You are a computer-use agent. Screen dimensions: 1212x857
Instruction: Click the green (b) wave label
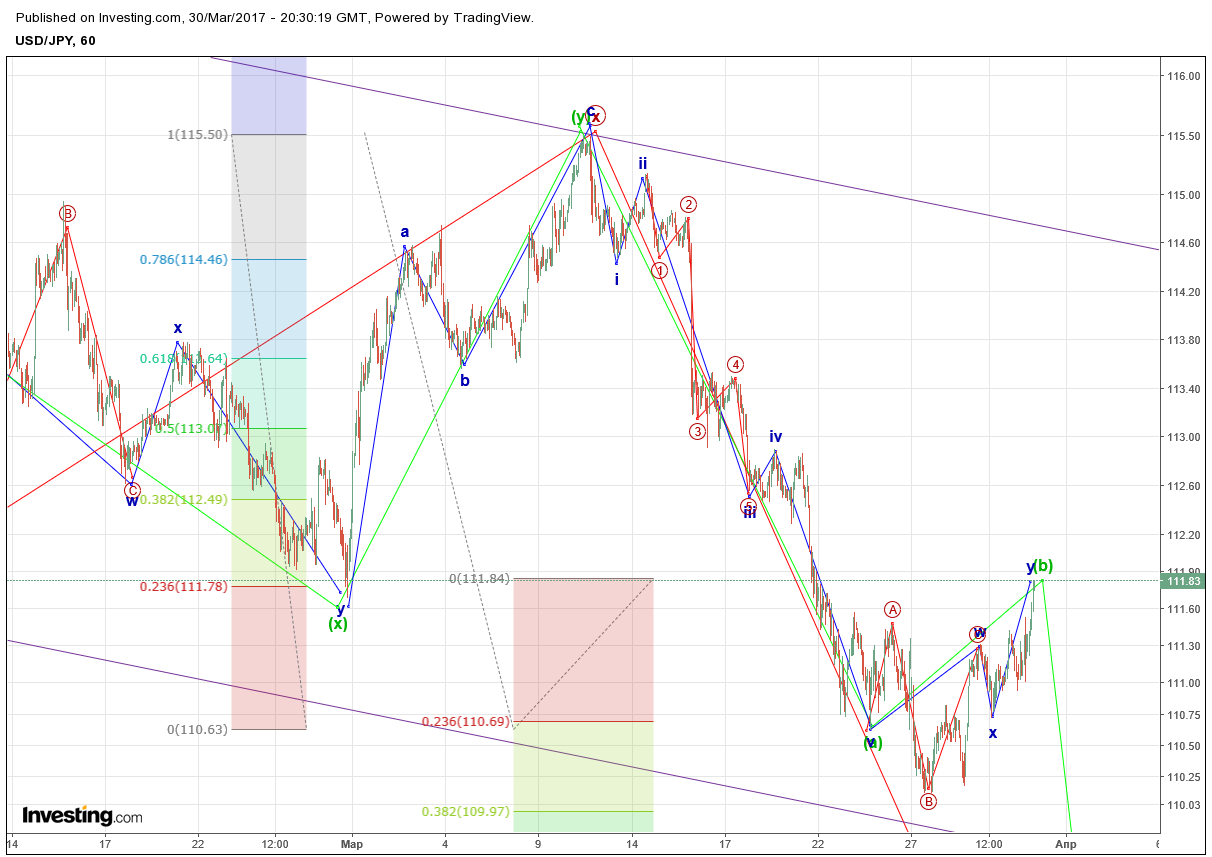[x=1043, y=565]
